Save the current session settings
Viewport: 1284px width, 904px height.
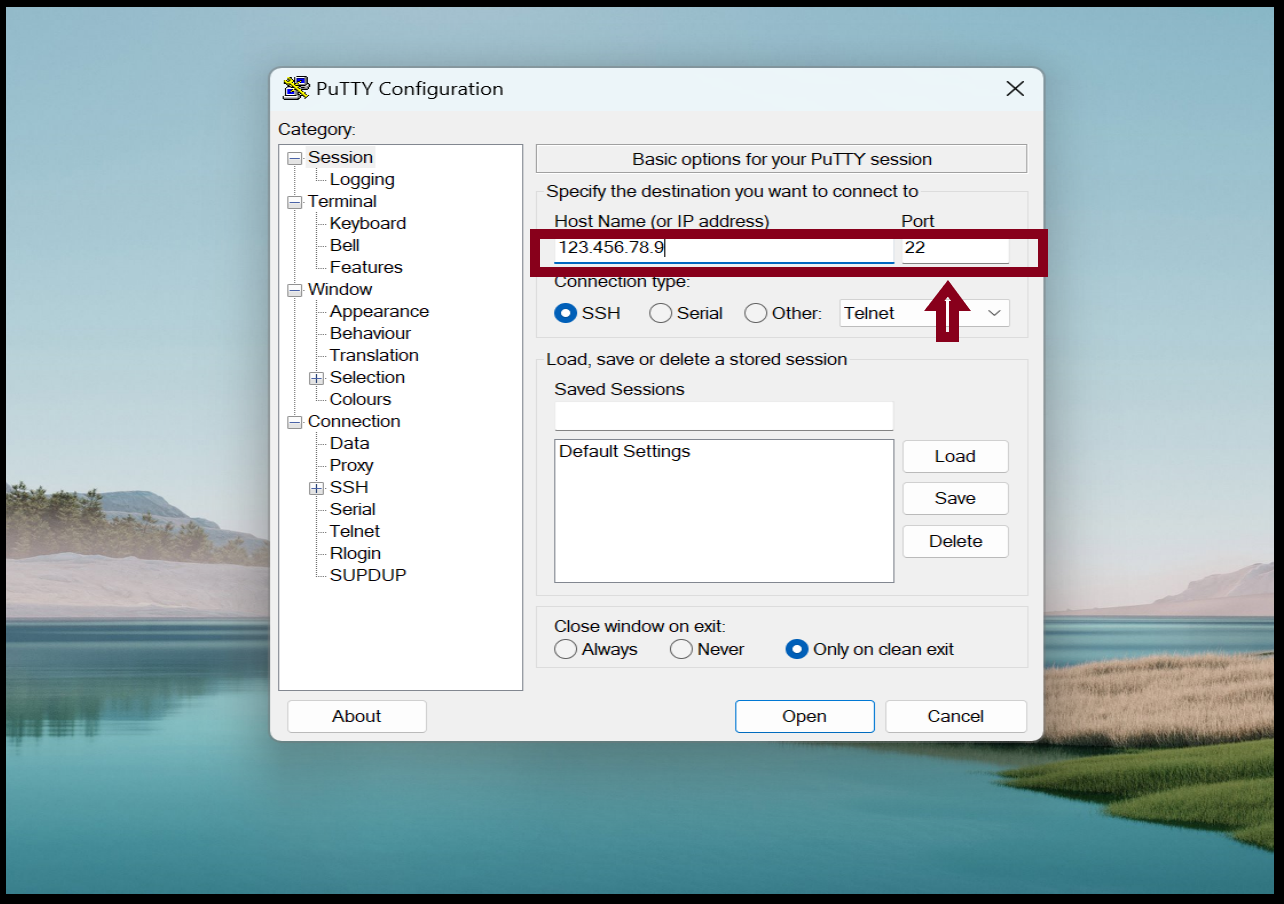pos(955,498)
